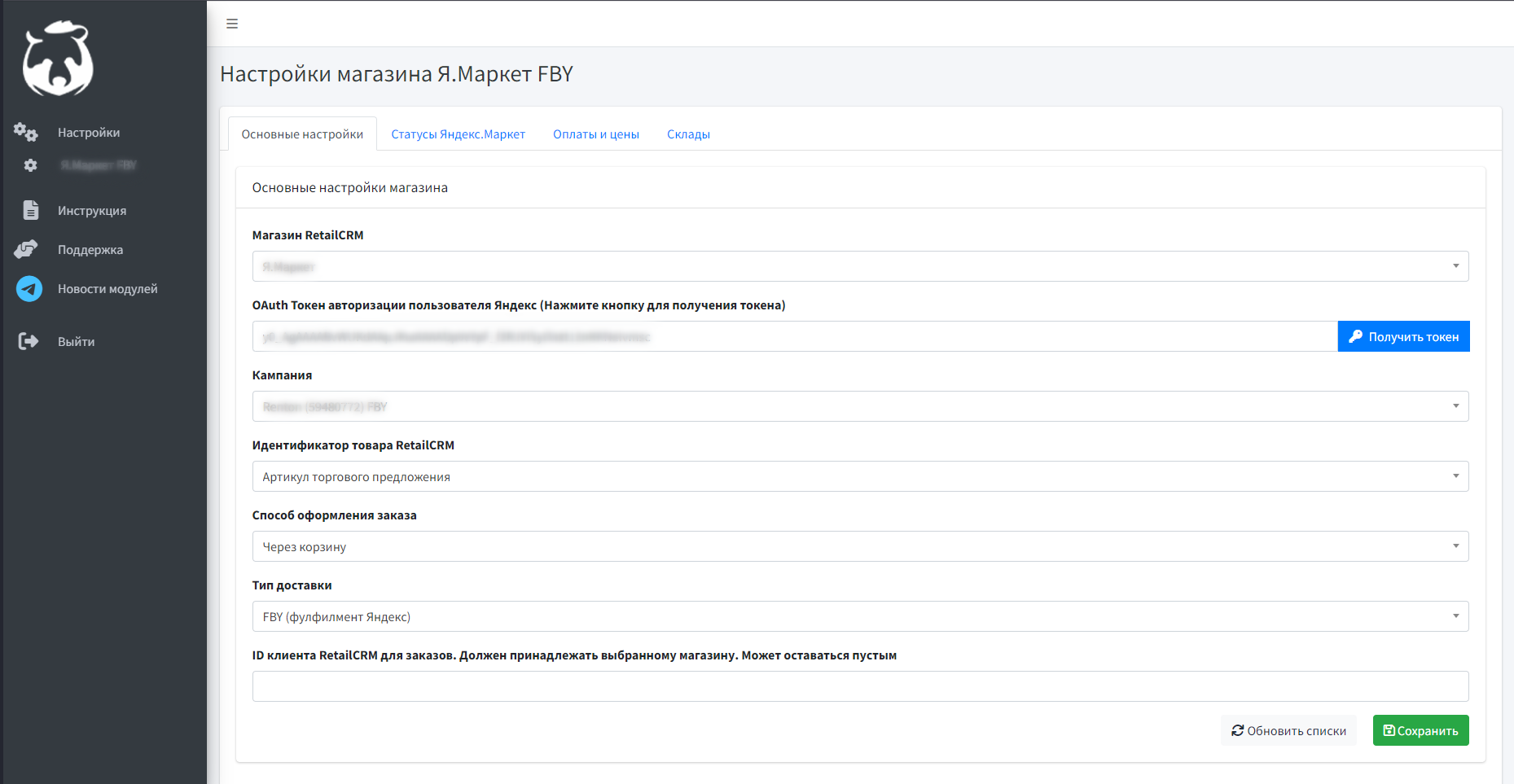Click the handshake icon beside Поддержка
Image resolution: width=1514 pixels, height=784 pixels.
(x=26, y=249)
